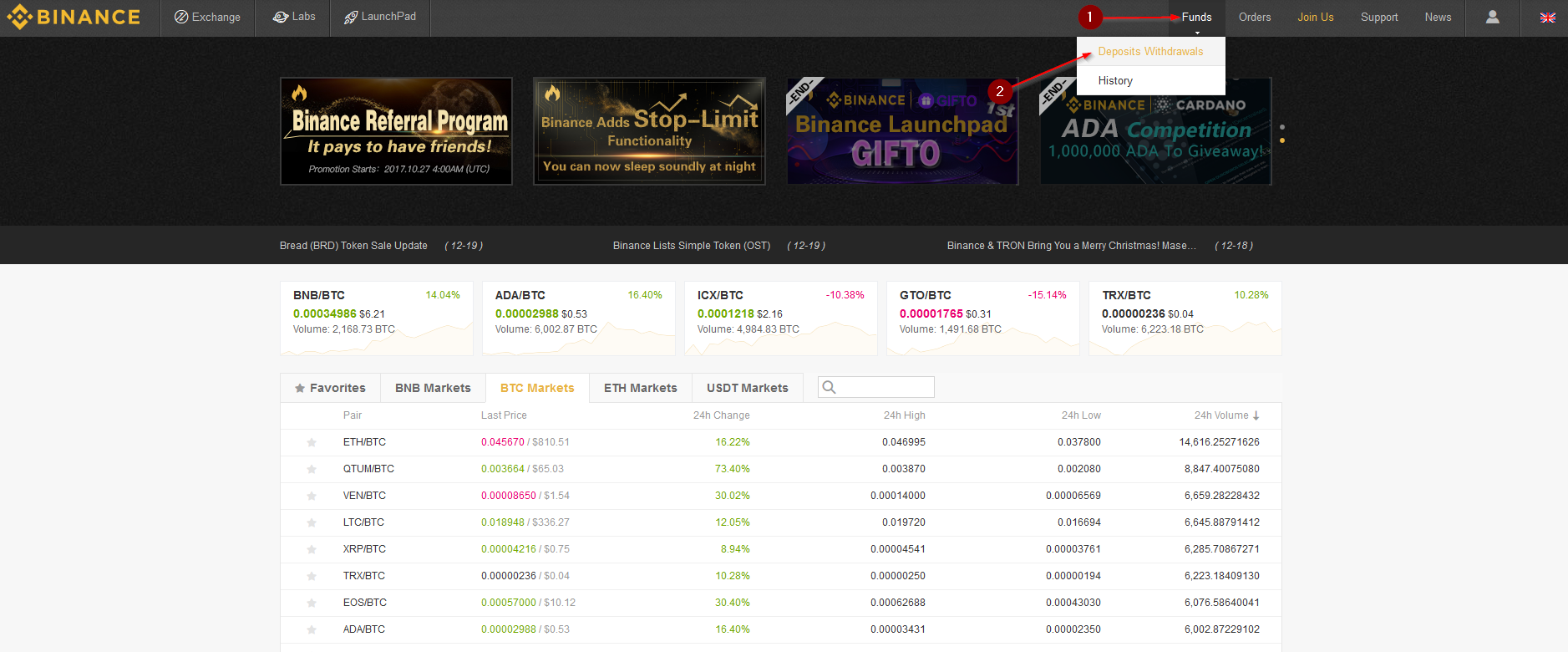This screenshot has width=1568, height=652.
Task: Sort by Pair column header
Action: 353,415
